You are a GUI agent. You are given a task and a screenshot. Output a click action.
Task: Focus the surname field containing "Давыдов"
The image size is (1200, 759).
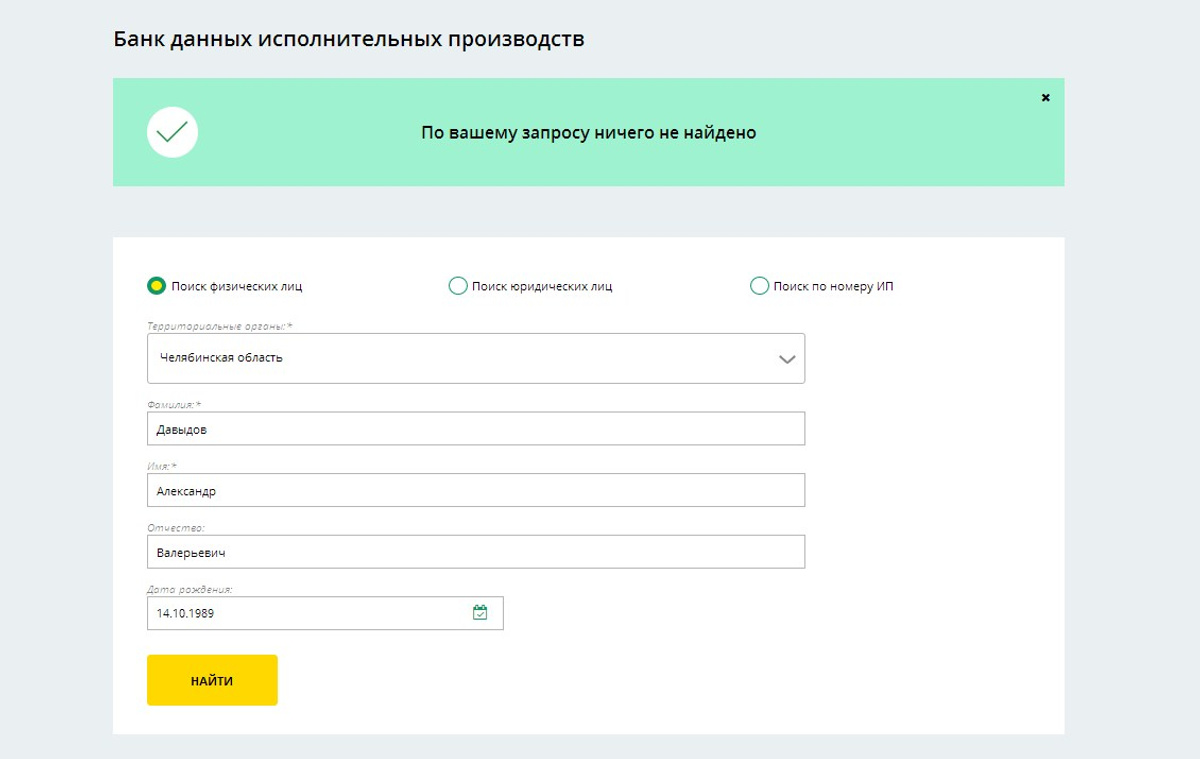(476, 429)
